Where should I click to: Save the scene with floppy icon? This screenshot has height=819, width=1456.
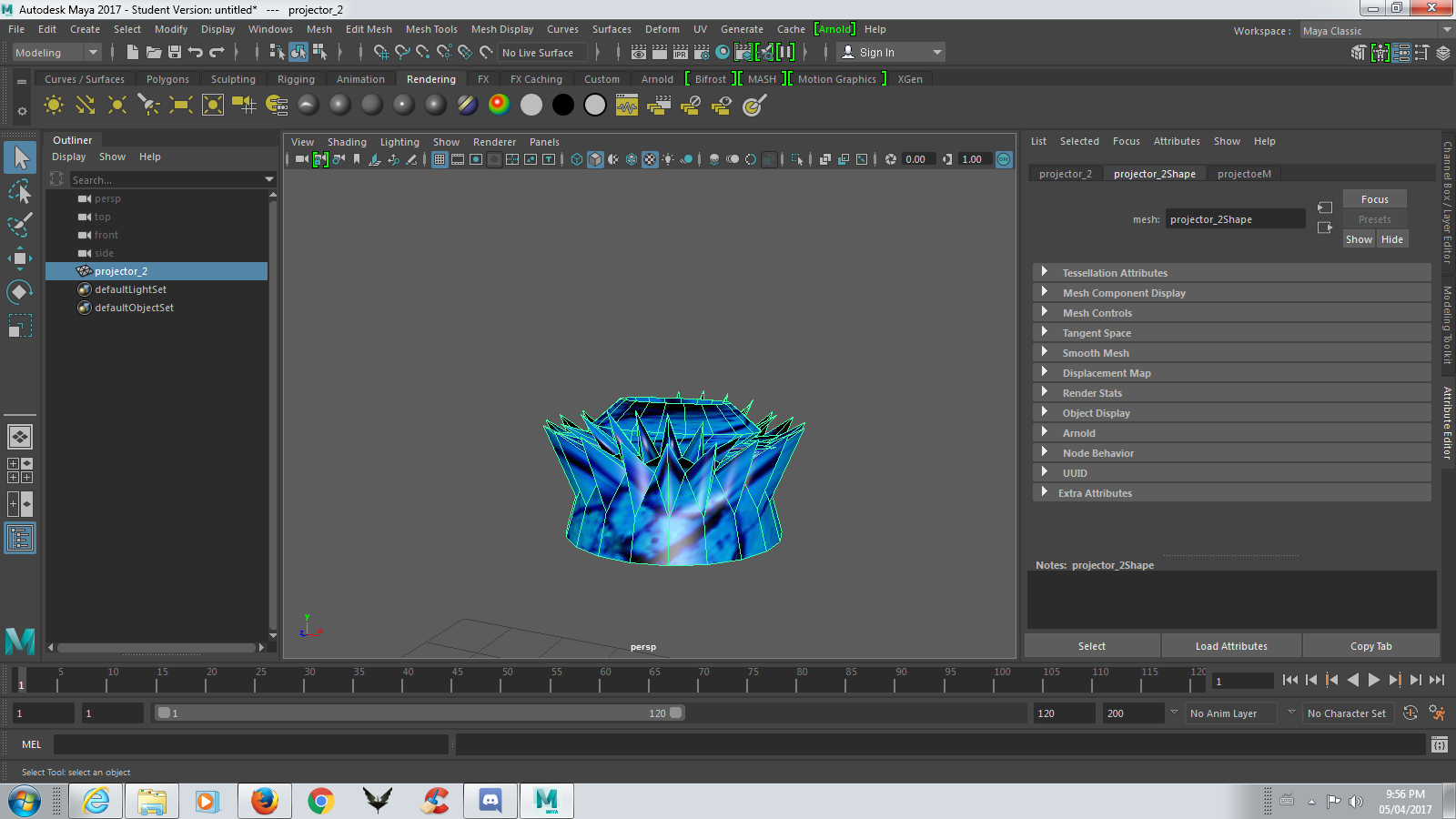pos(175,53)
